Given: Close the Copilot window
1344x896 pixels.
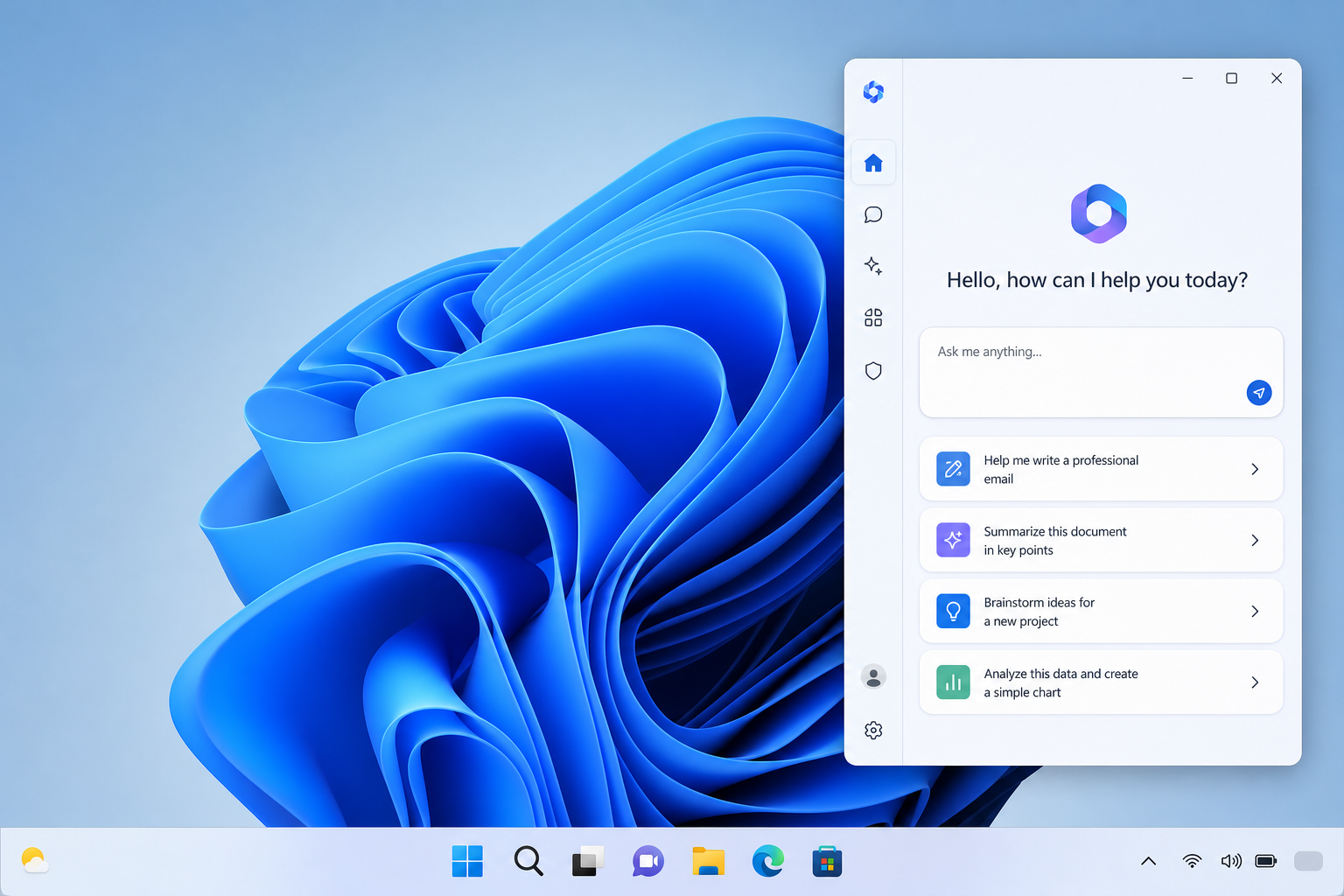Looking at the screenshot, I should [1277, 78].
